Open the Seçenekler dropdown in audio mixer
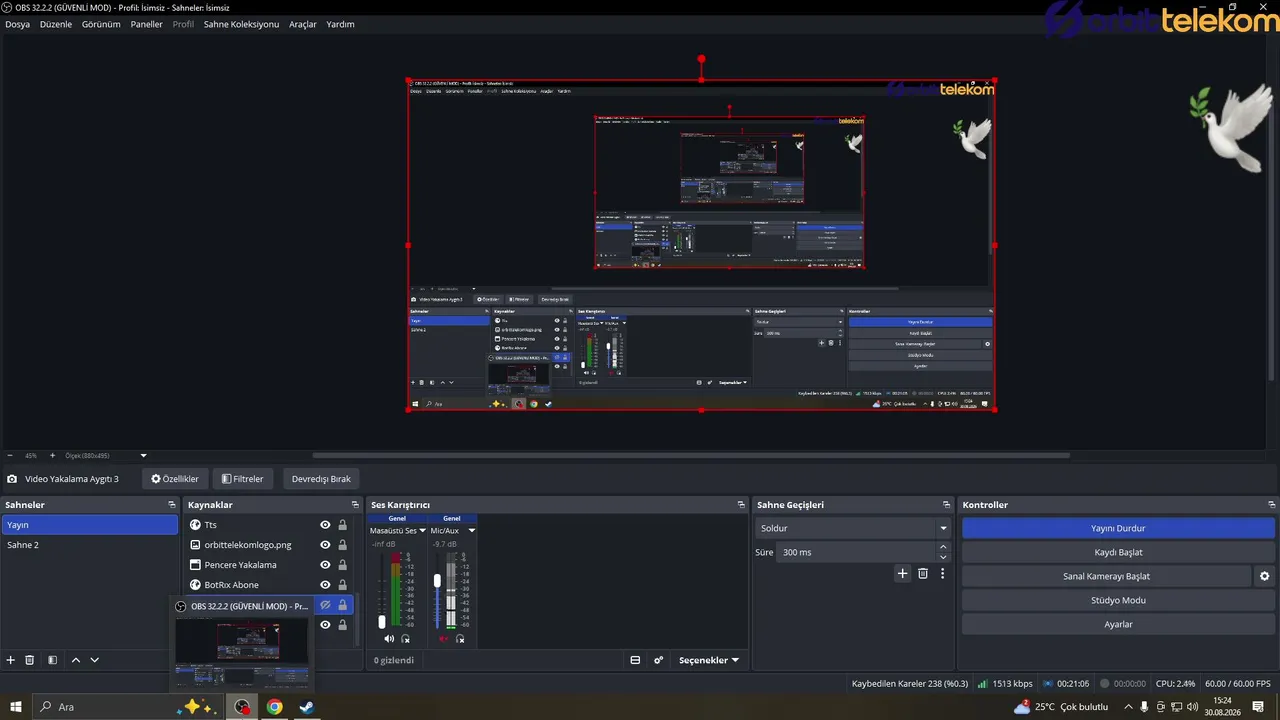 709,660
